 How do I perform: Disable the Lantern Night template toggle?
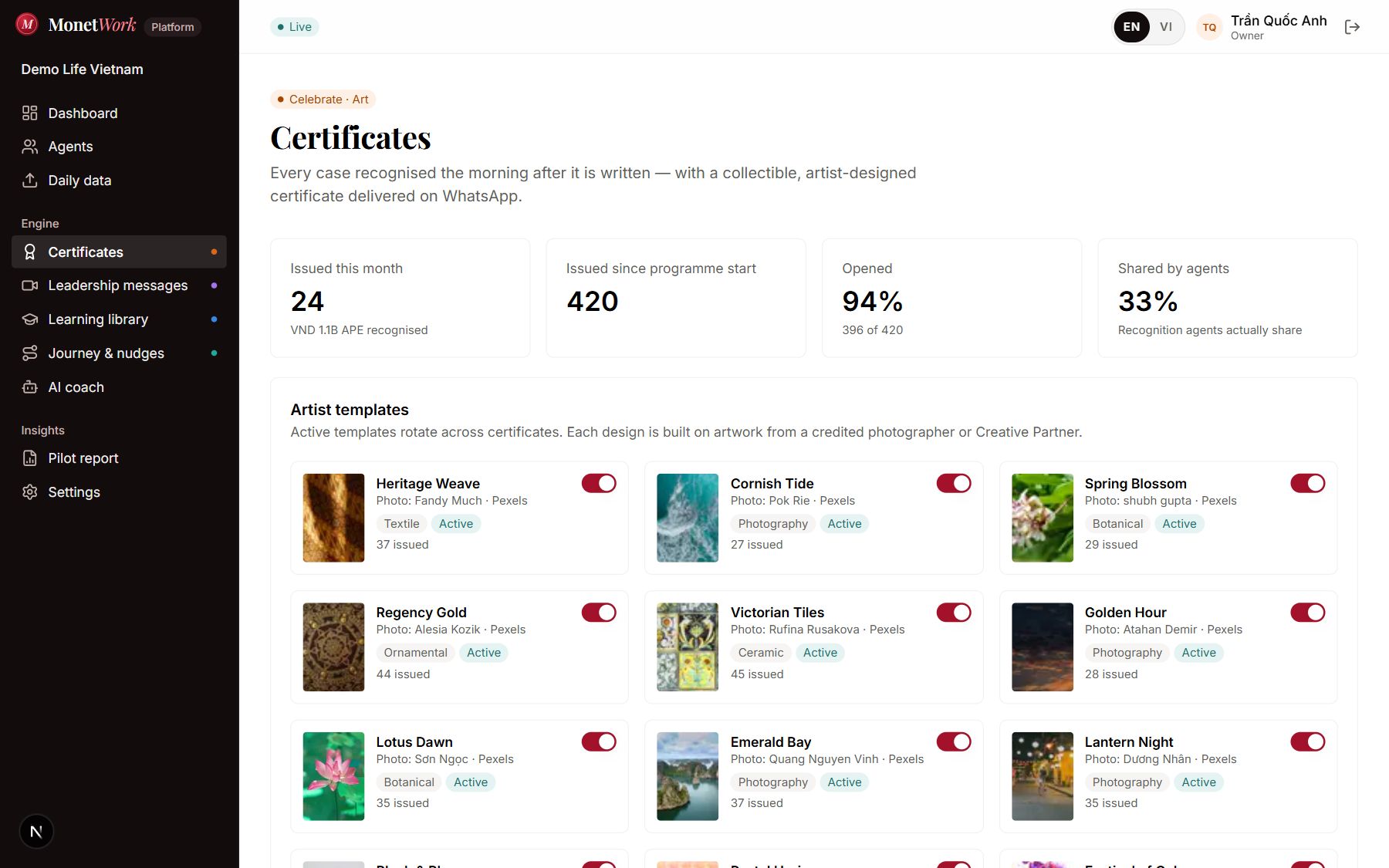(x=1308, y=741)
